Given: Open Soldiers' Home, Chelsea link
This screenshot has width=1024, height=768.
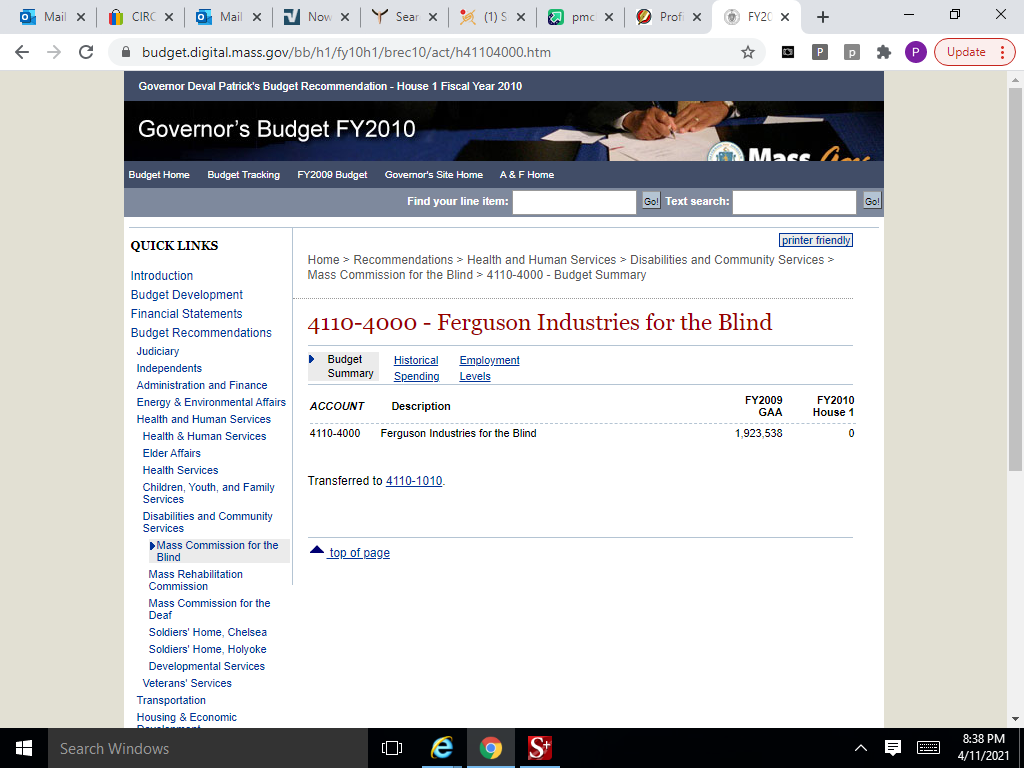Looking at the screenshot, I should 207,632.
